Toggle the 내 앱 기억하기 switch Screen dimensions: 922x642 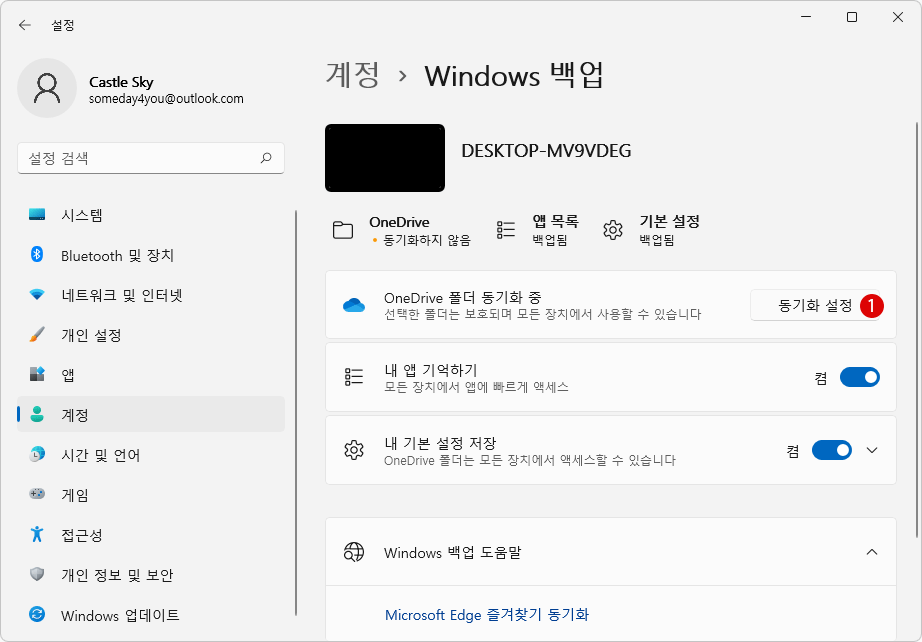tap(860, 377)
